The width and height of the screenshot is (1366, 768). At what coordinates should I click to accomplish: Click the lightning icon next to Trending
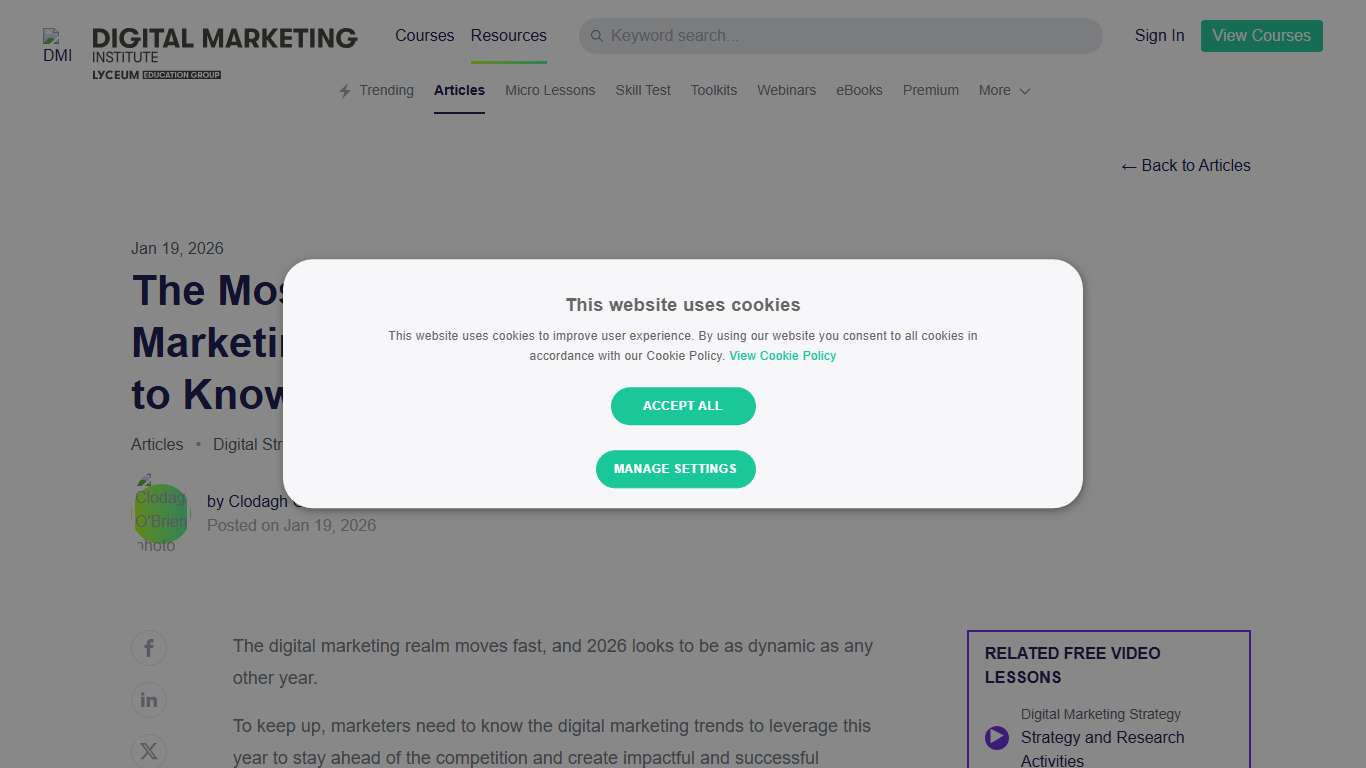343,90
